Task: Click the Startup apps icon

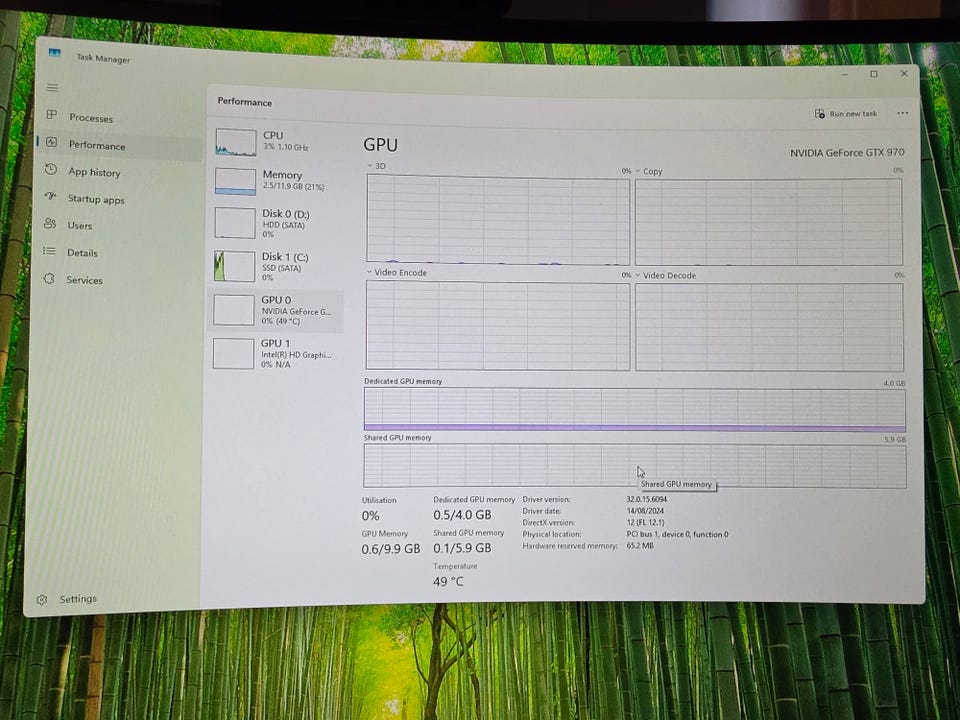Action: (51, 197)
